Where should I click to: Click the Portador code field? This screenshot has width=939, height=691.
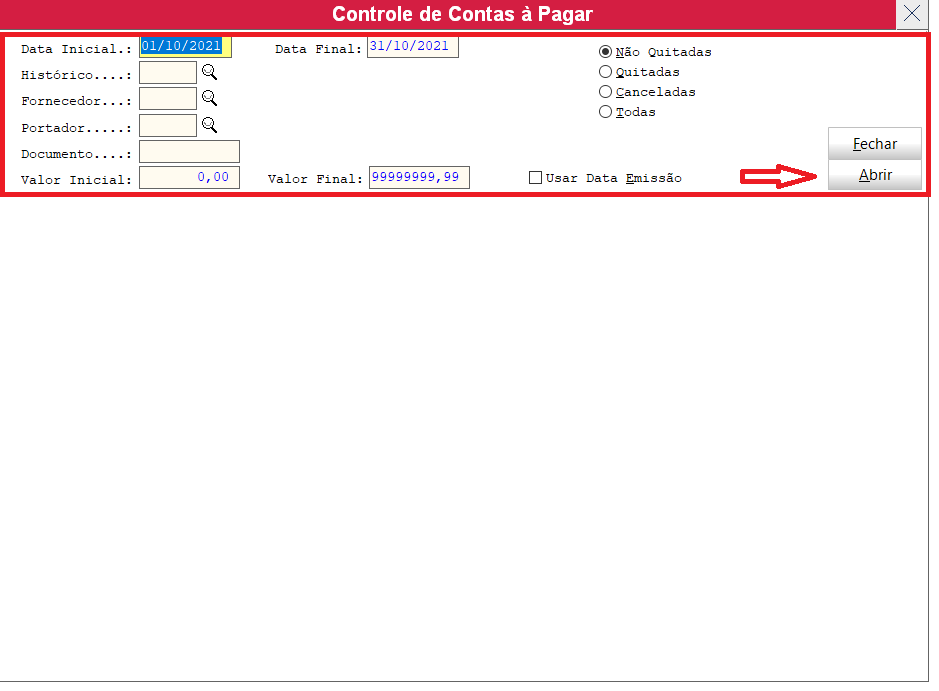click(x=168, y=126)
